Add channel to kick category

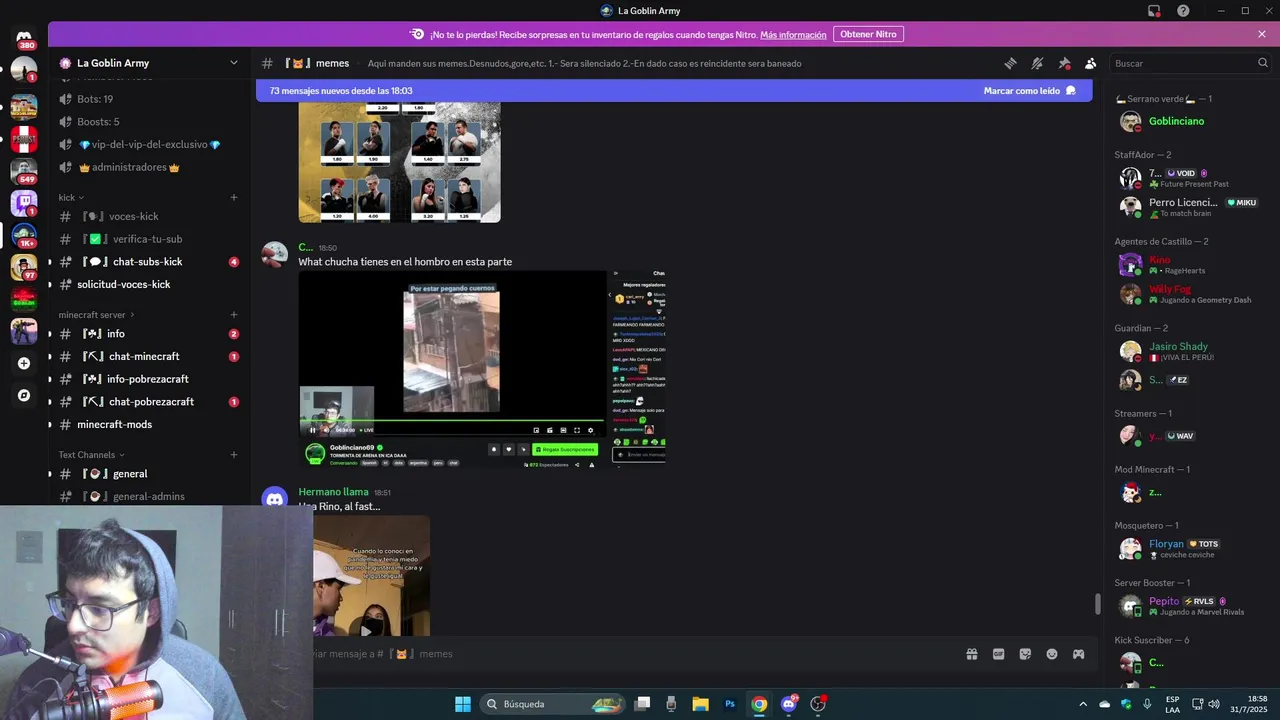[x=234, y=197]
